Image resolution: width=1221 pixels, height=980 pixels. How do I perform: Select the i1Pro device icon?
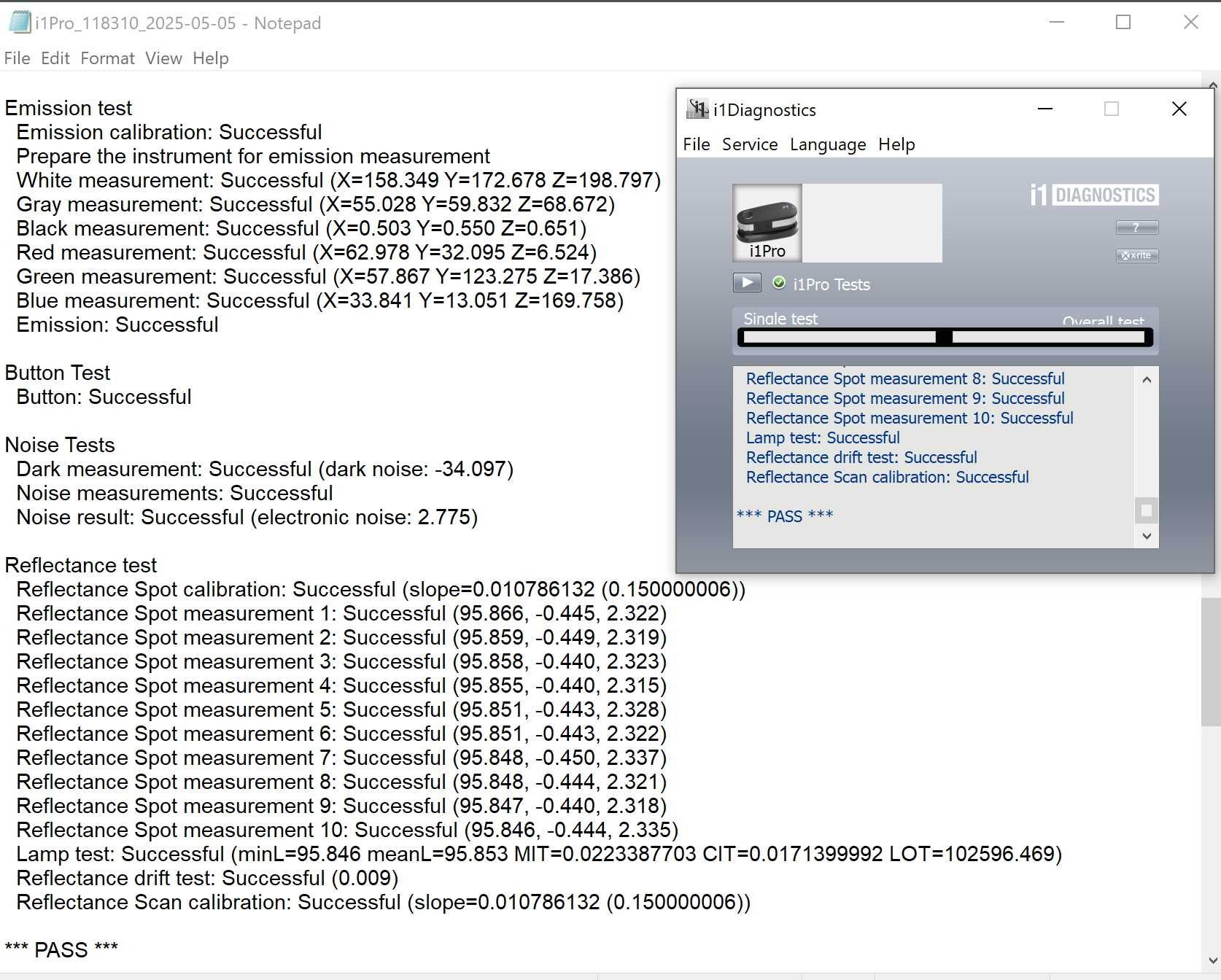pyautogui.click(x=767, y=223)
